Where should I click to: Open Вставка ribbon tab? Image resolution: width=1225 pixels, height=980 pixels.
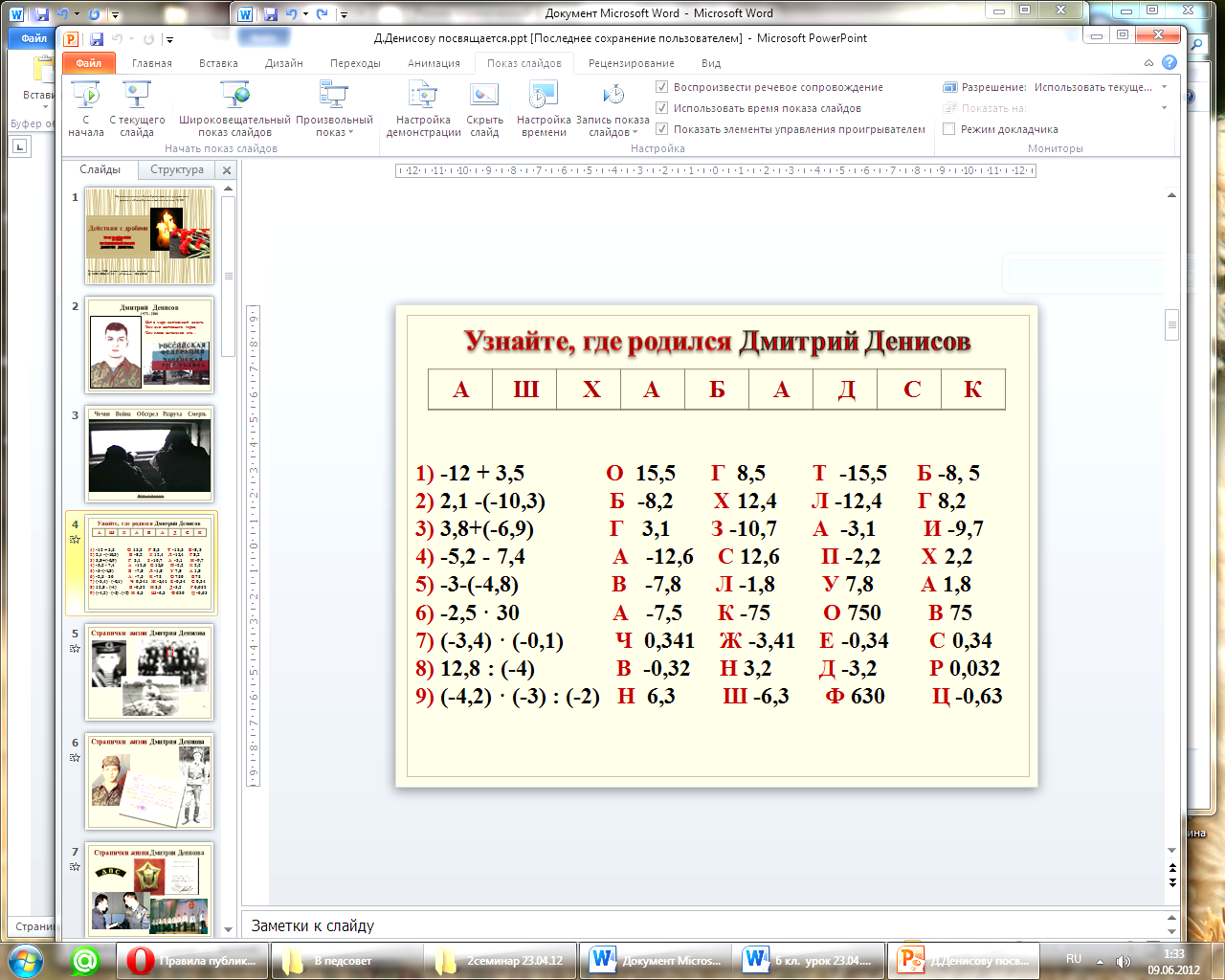pos(218,63)
